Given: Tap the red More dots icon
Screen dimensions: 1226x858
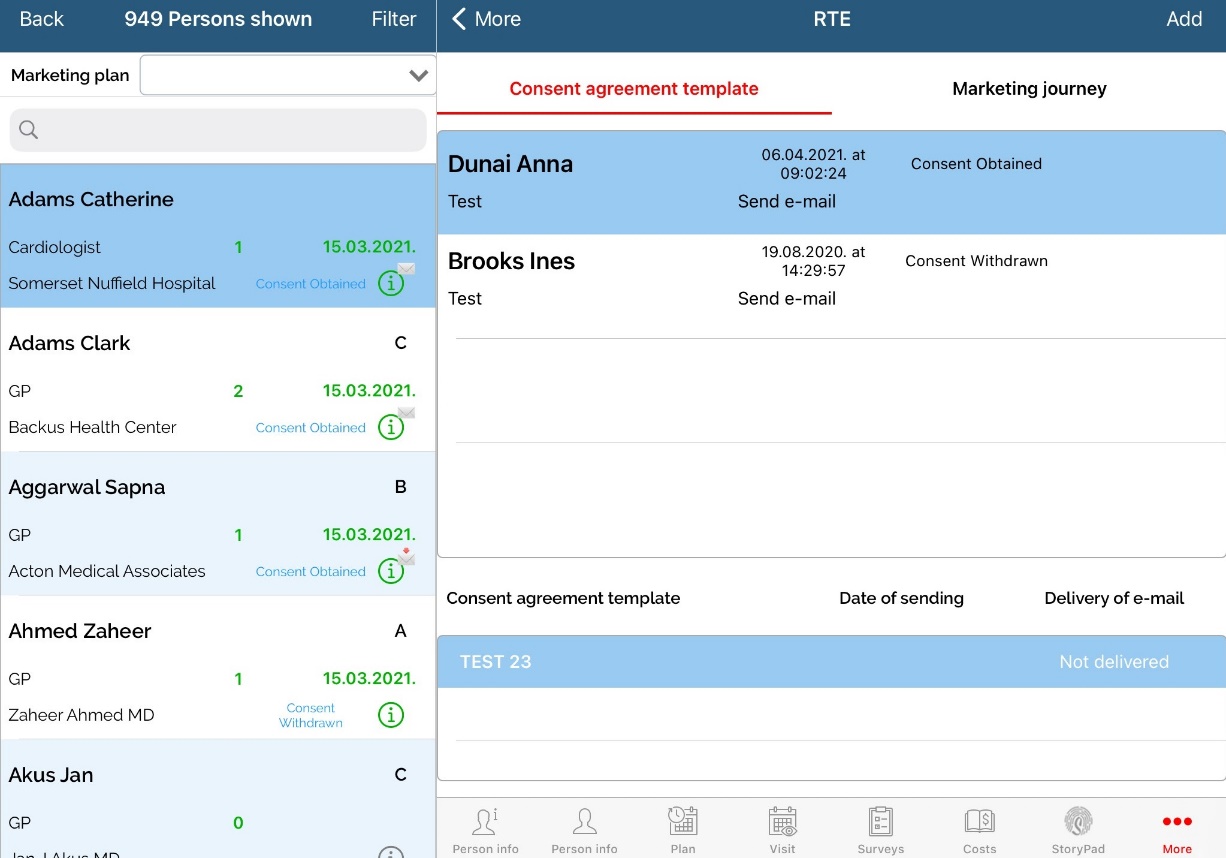Looking at the screenshot, I should click(x=1177, y=822).
